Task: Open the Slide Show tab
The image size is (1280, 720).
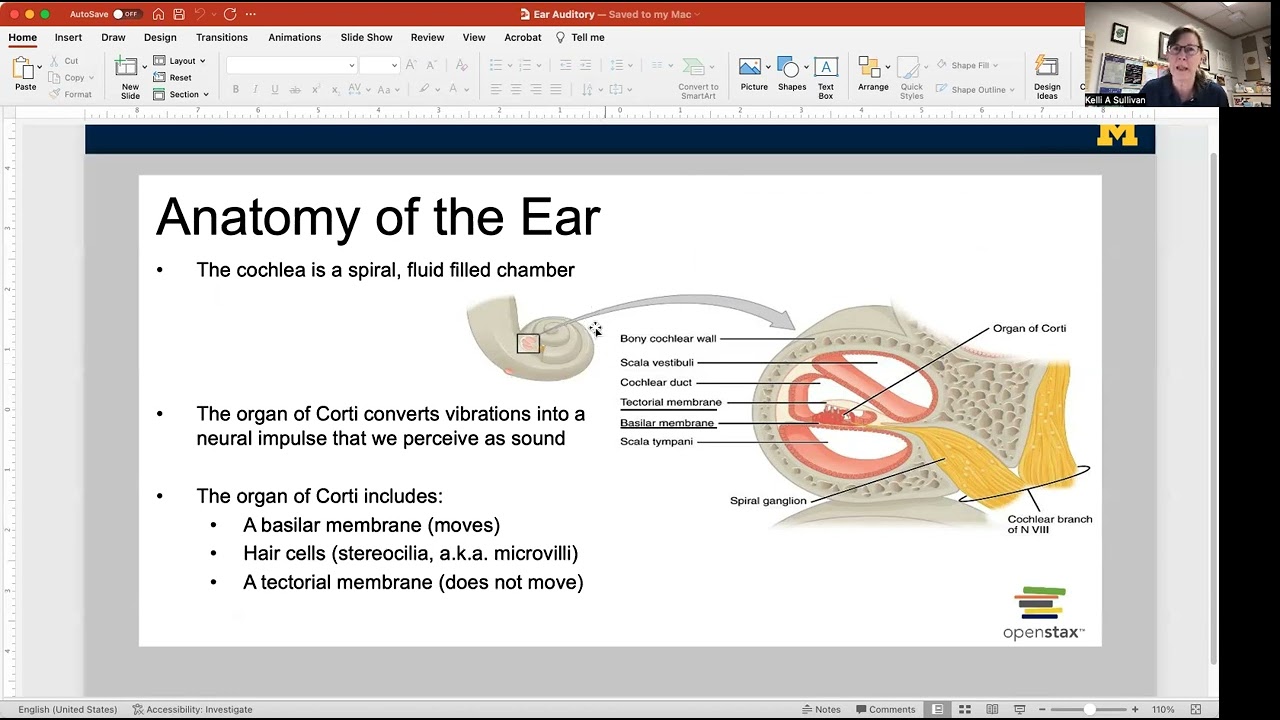Action: click(366, 37)
